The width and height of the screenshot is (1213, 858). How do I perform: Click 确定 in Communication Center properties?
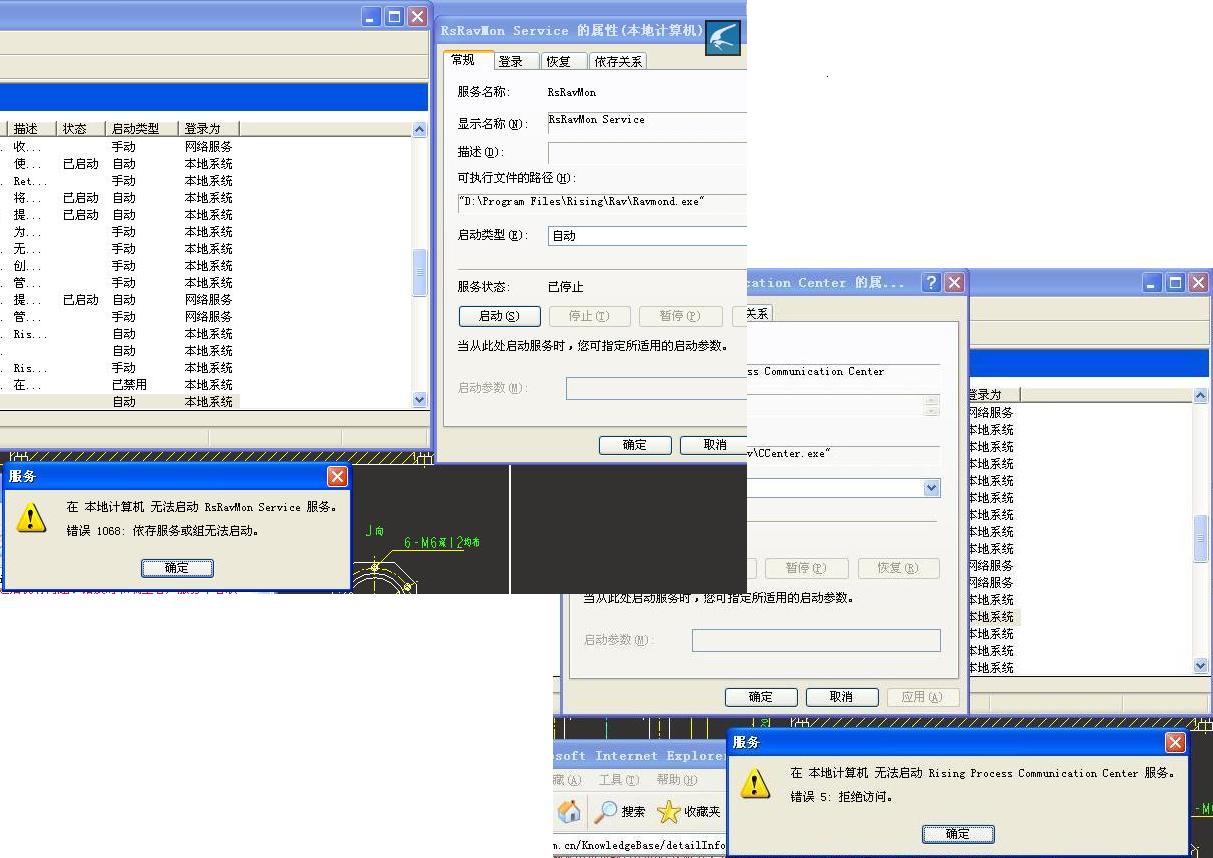click(761, 697)
